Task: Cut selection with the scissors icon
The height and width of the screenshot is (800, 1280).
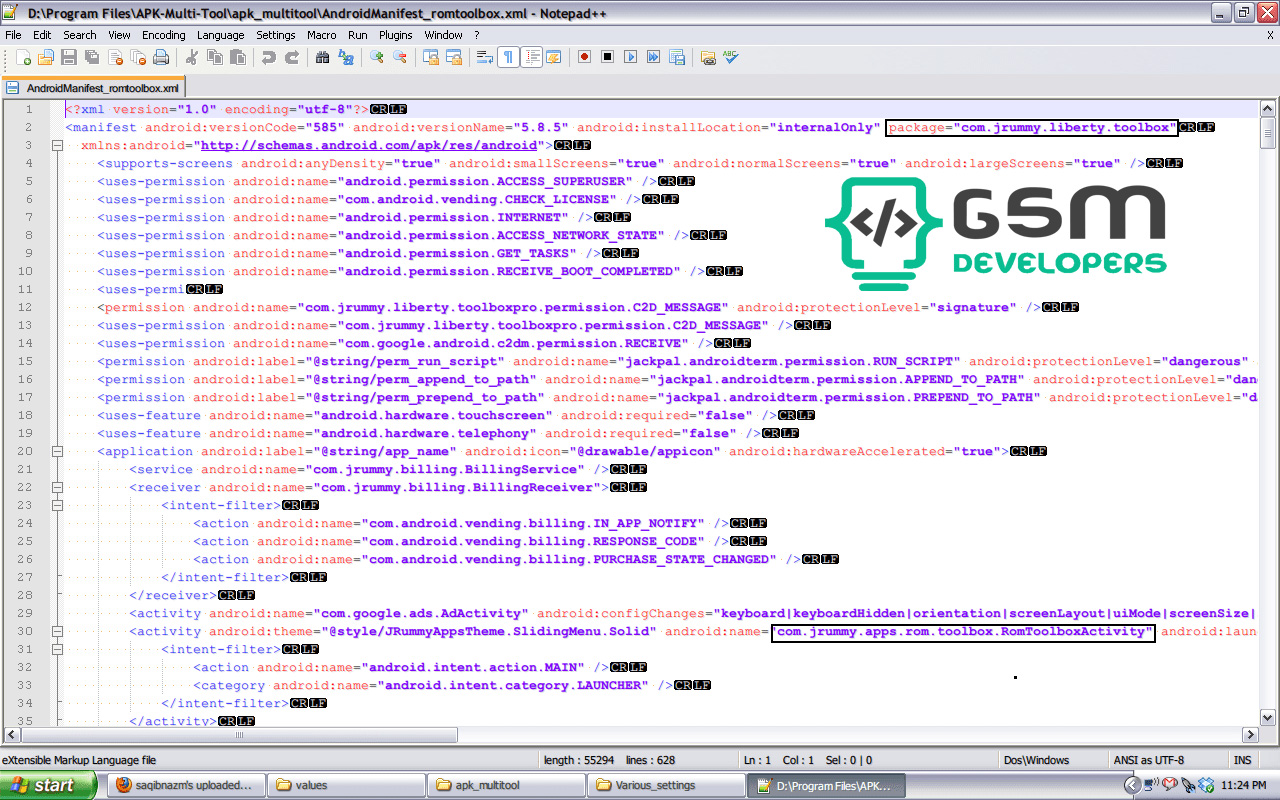Action: (x=192, y=58)
